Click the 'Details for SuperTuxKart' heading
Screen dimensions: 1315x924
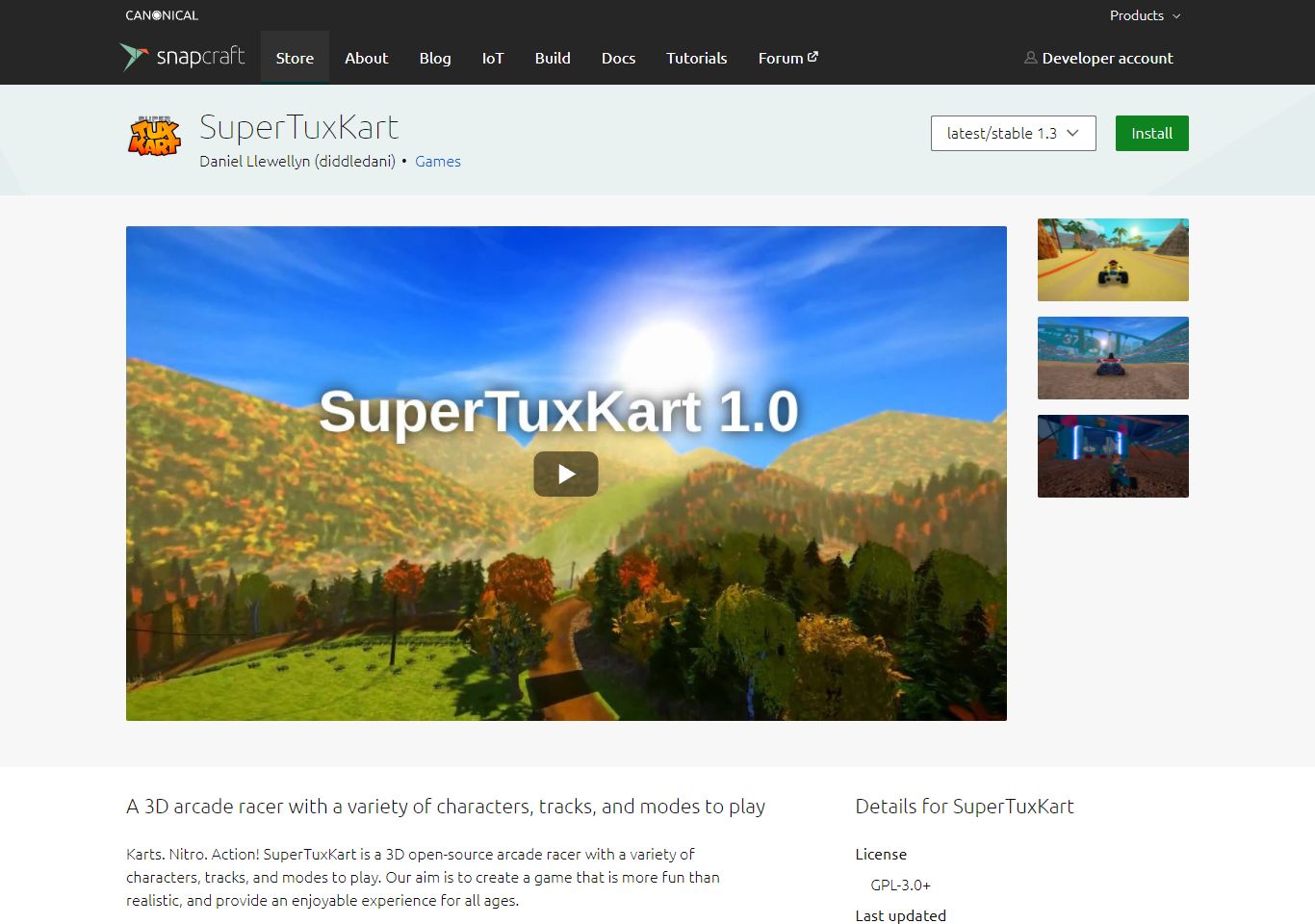(x=965, y=807)
